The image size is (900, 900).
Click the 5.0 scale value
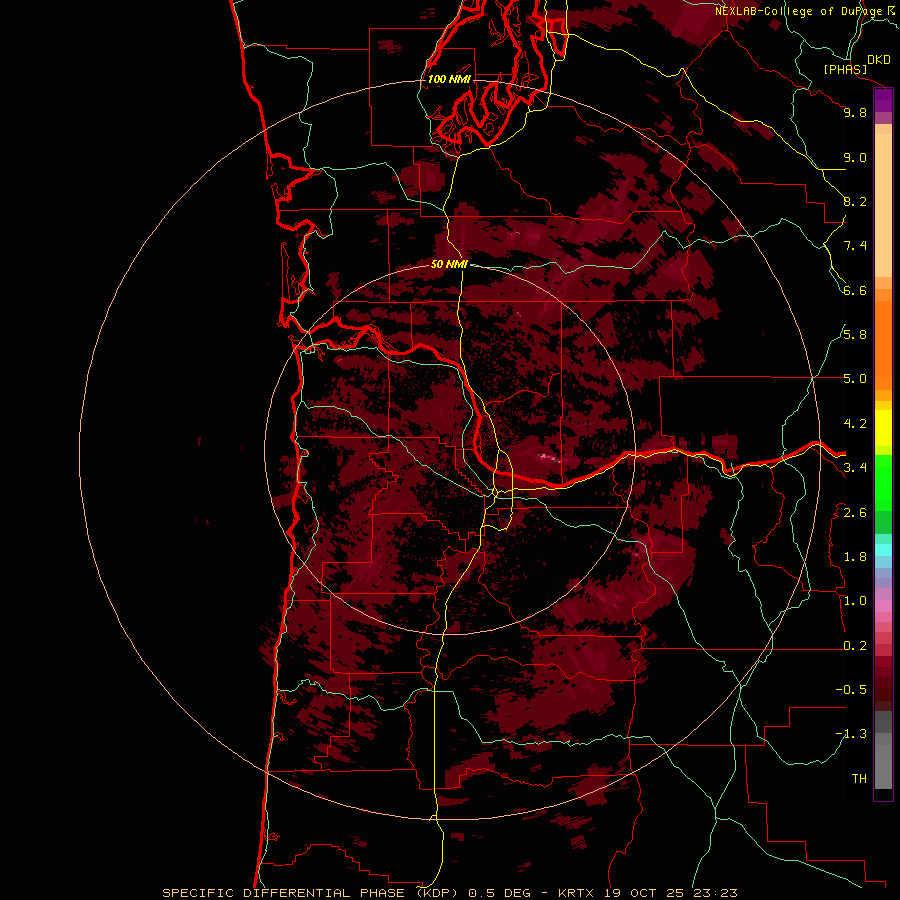[855, 379]
